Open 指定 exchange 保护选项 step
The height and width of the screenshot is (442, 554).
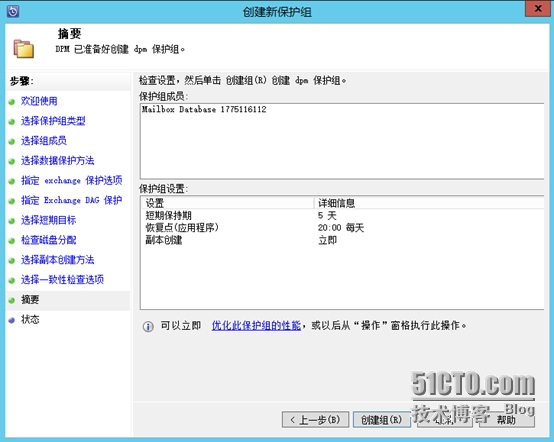point(71,180)
